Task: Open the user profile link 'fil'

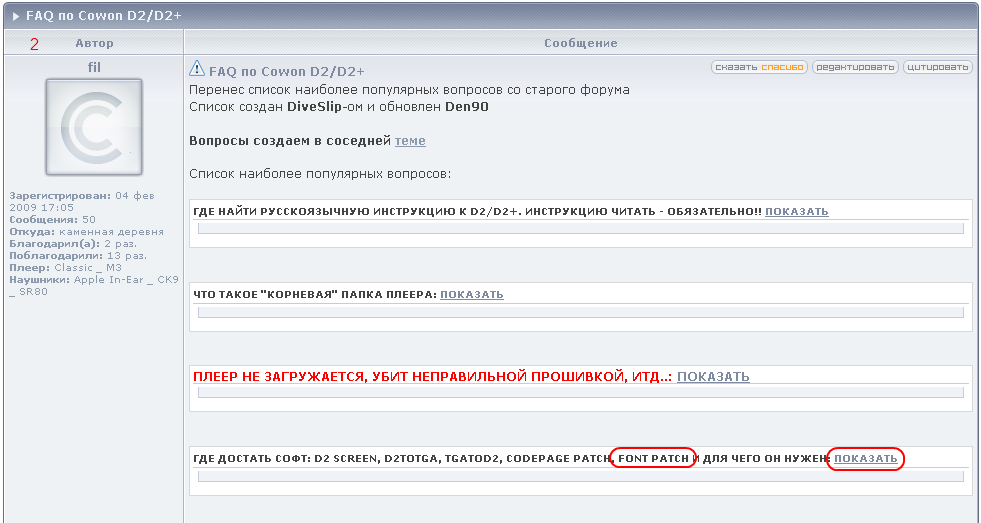Action: 94,67
